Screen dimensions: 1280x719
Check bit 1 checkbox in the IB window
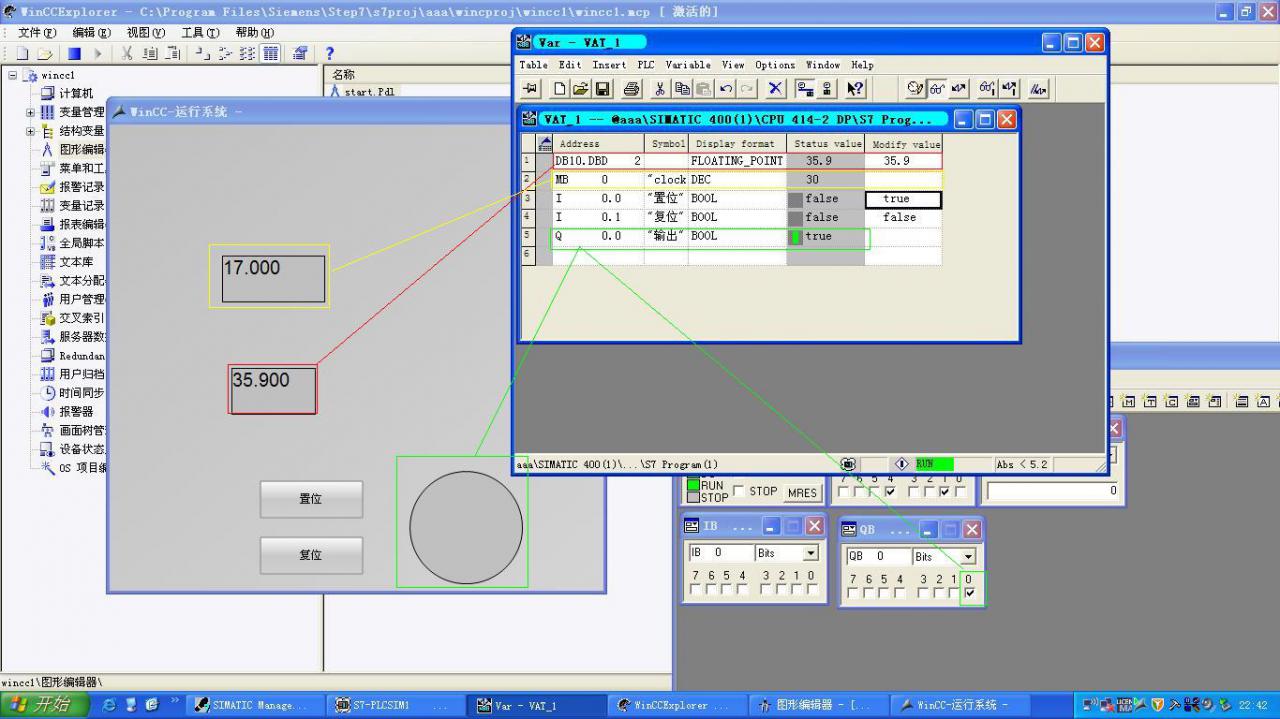pyautogui.click(x=796, y=589)
